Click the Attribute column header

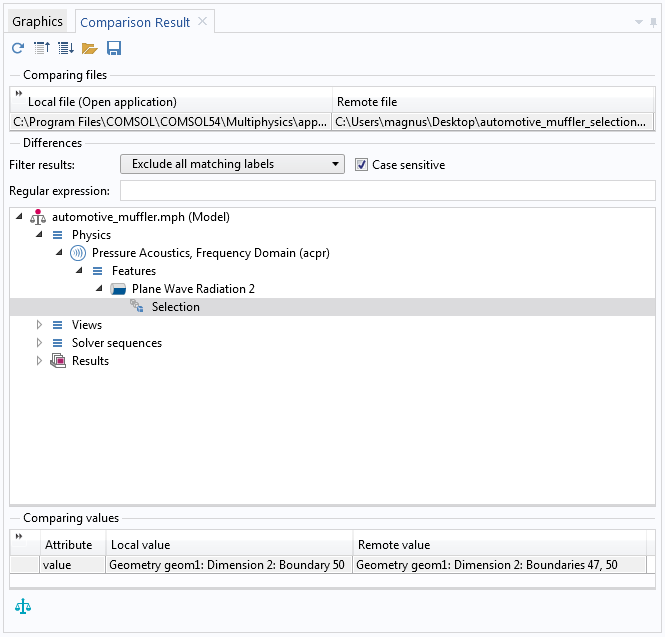tap(73, 545)
